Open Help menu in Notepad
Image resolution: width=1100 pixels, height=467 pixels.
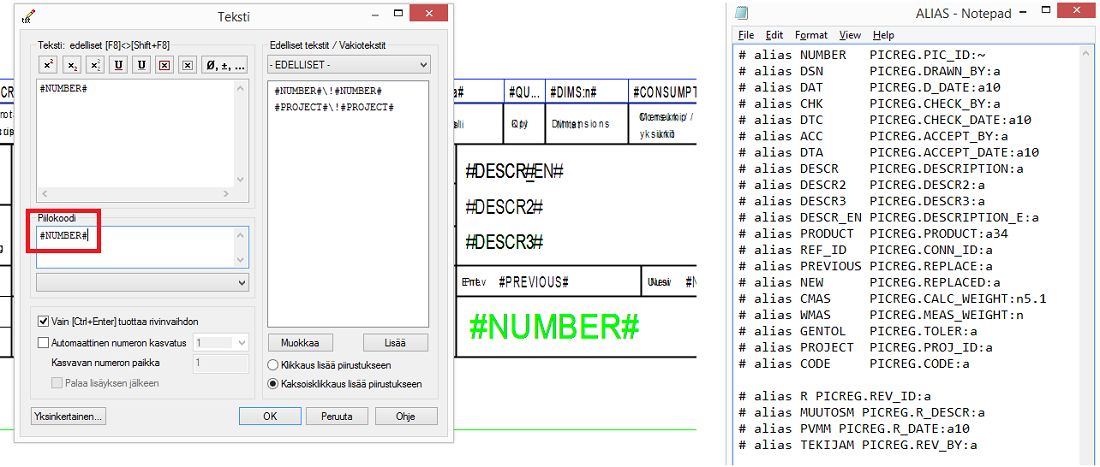click(x=883, y=35)
